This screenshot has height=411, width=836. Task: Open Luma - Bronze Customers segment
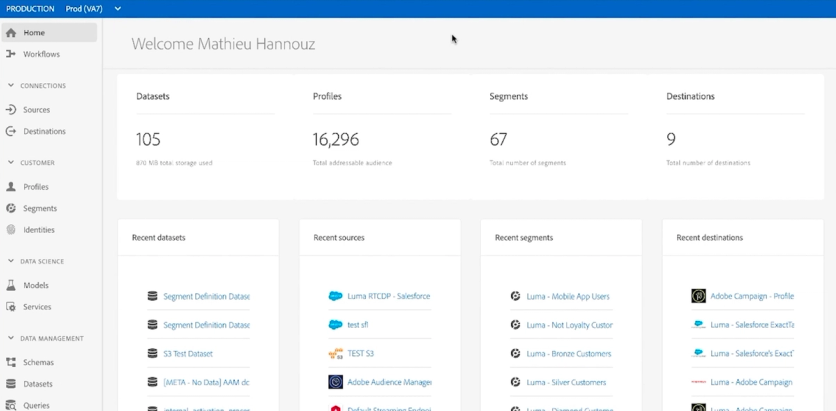(569, 353)
